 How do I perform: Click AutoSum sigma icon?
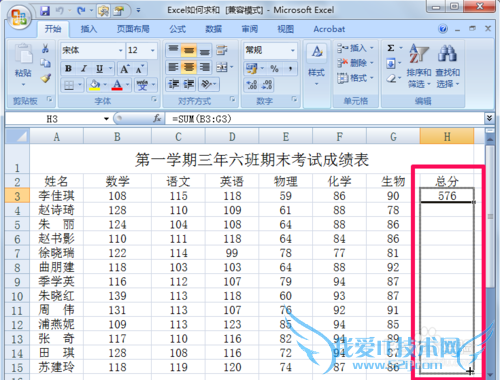391,48
